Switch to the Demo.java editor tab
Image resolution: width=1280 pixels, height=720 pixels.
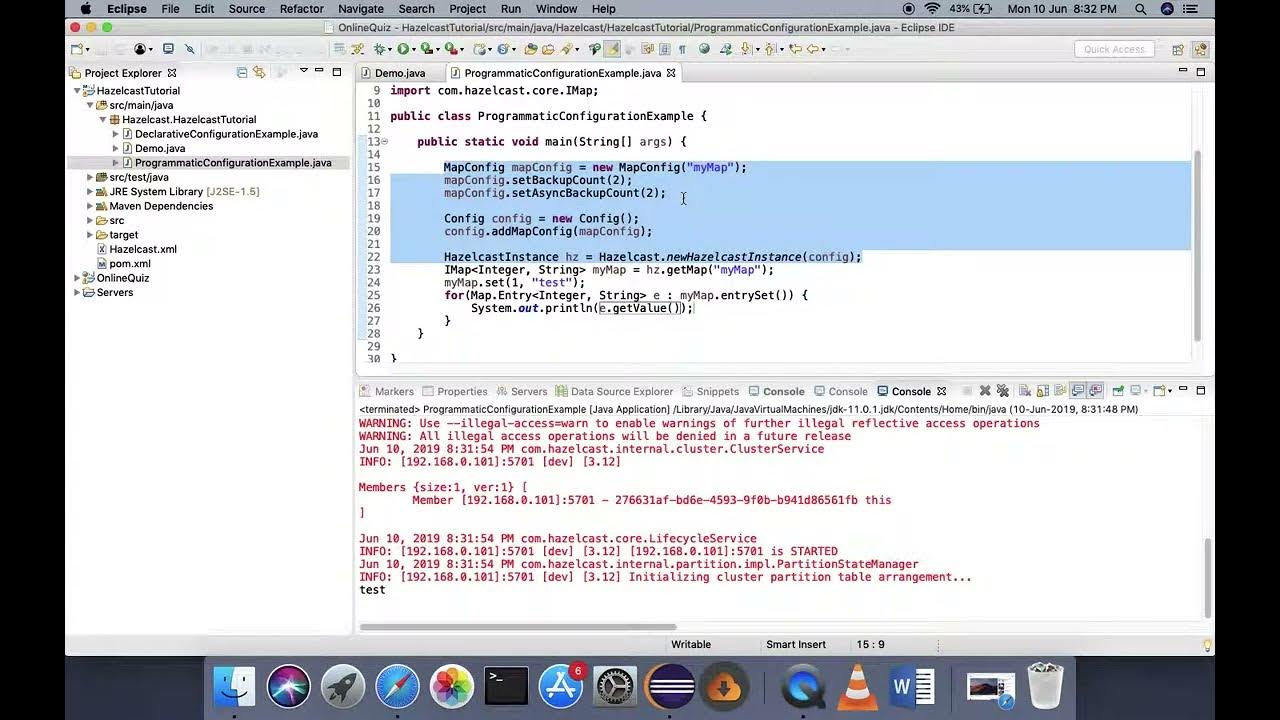tap(399, 73)
